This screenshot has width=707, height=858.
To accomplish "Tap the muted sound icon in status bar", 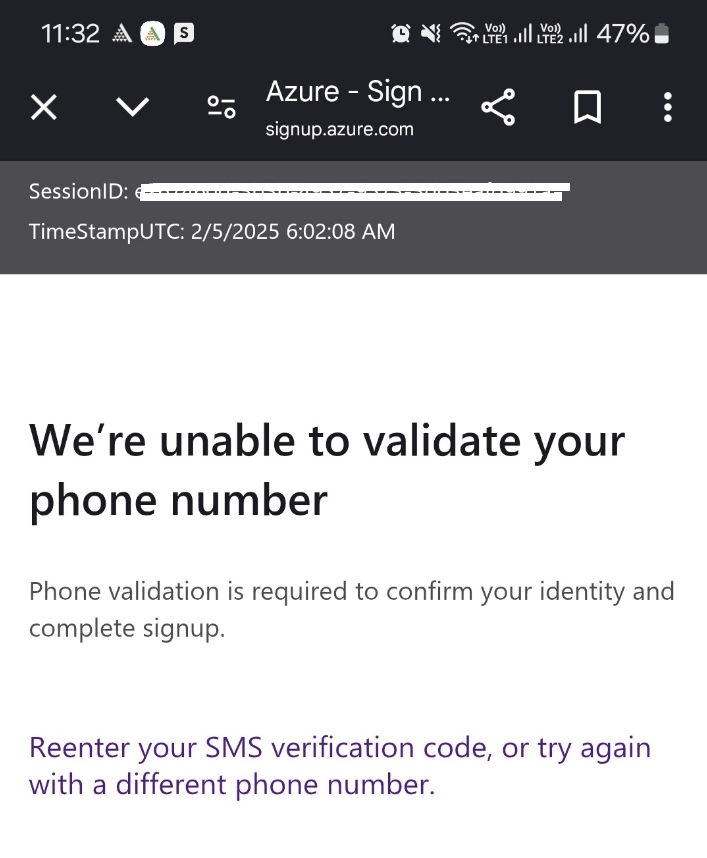I will point(430,33).
